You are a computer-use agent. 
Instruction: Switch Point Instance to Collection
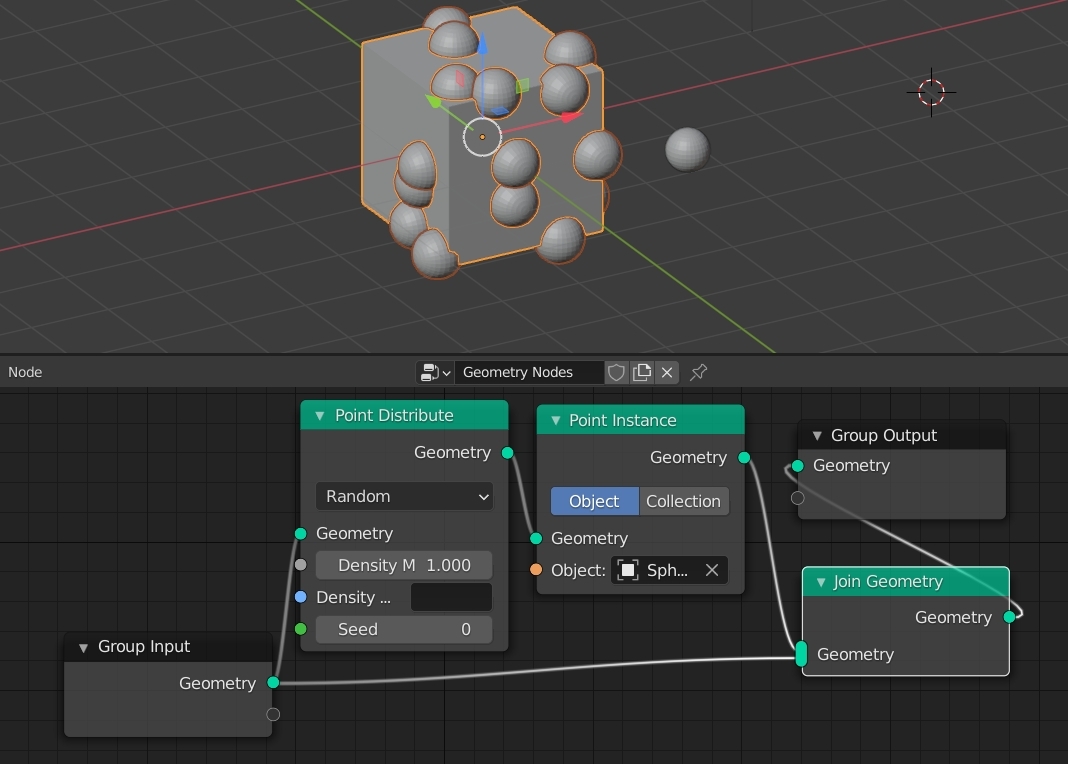(x=683, y=501)
